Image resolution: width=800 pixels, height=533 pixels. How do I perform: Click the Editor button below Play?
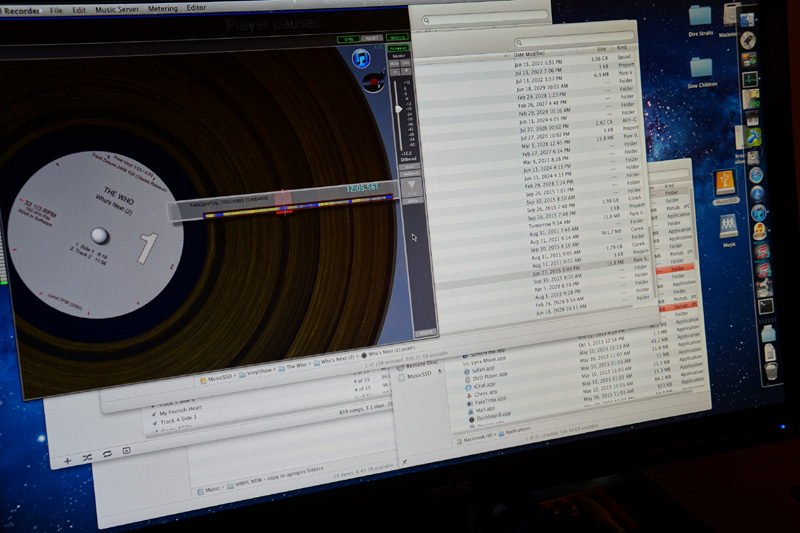point(412,201)
